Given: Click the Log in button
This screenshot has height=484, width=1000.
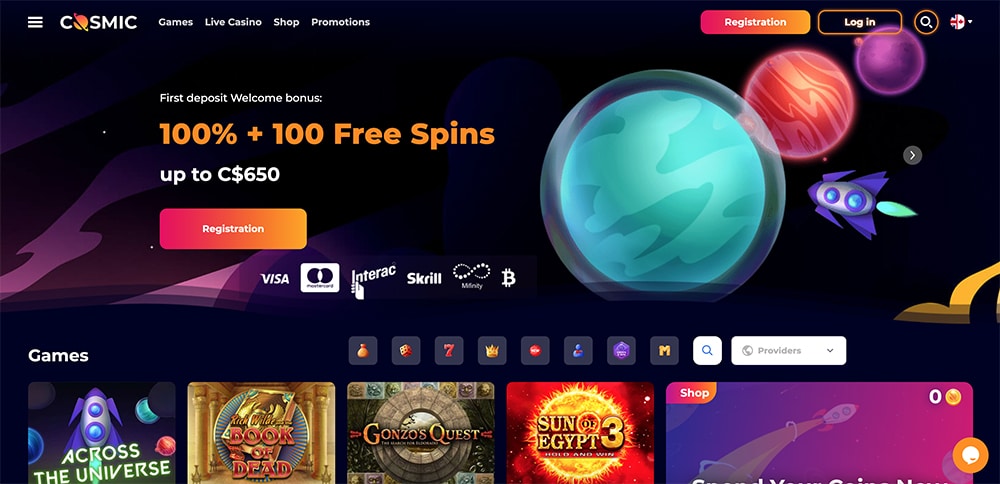Looking at the screenshot, I should click(860, 22).
